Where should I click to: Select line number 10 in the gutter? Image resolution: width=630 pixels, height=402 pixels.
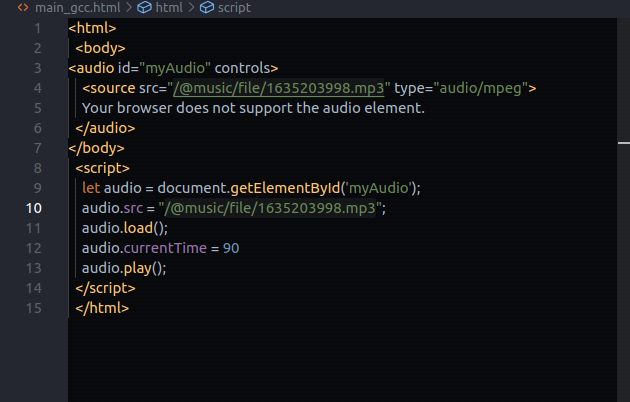[x=33, y=208]
